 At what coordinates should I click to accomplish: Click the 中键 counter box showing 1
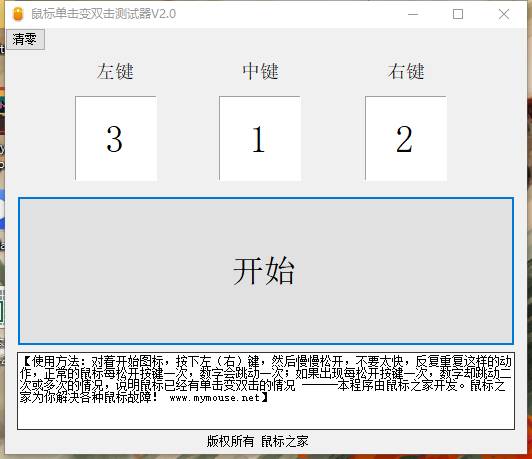pos(260,138)
